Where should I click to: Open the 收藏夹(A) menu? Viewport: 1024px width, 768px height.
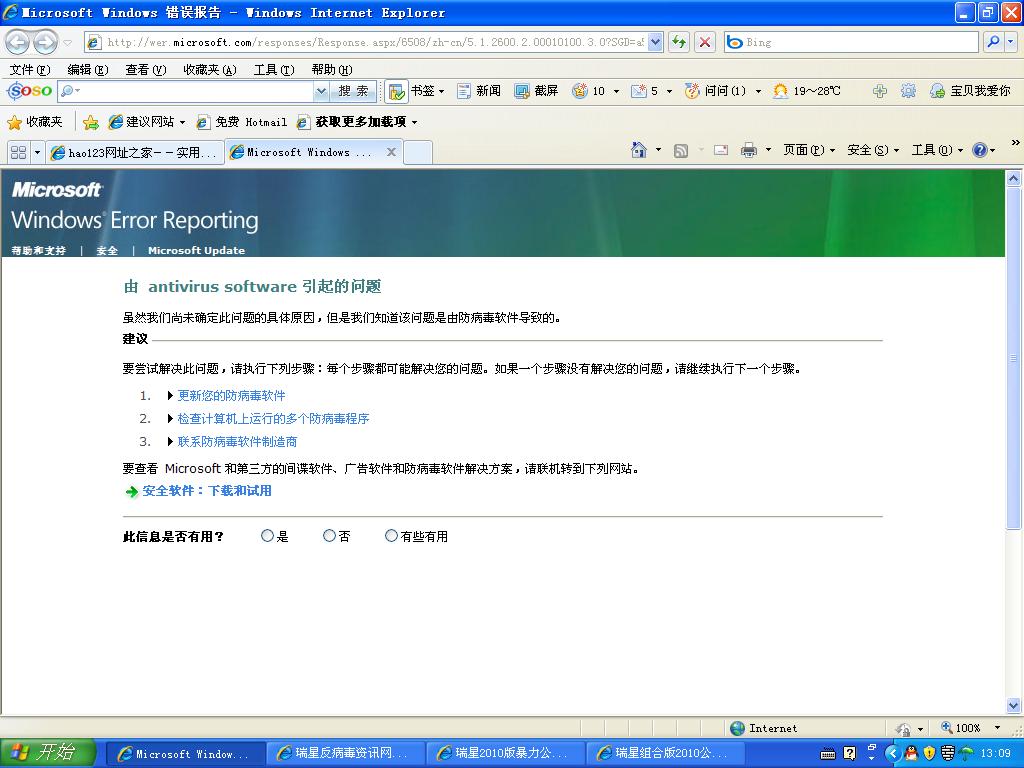point(210,70)
